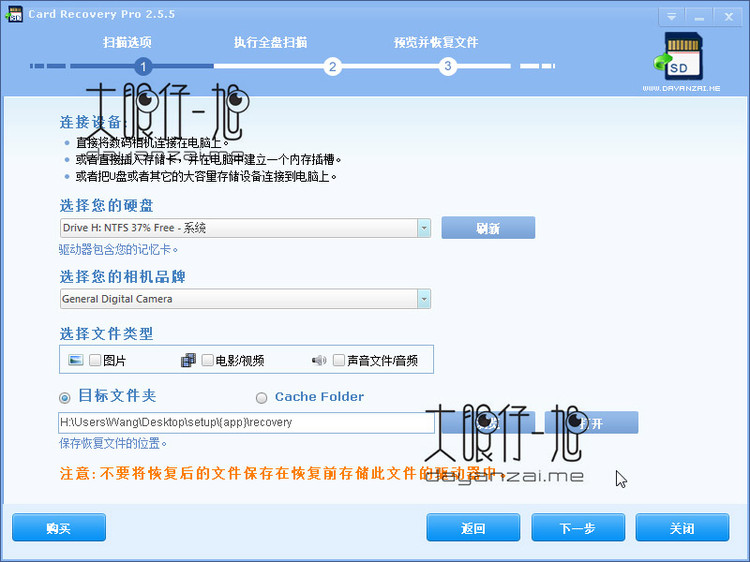This screenshot has width=750, height=562.
Task: Click the 返回 back button
Action: point(473,528)
